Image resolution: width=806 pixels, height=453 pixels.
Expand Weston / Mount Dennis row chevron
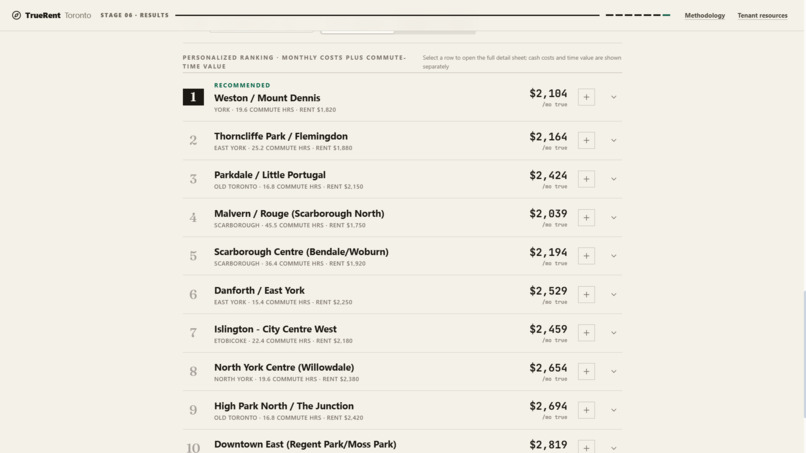613,97
